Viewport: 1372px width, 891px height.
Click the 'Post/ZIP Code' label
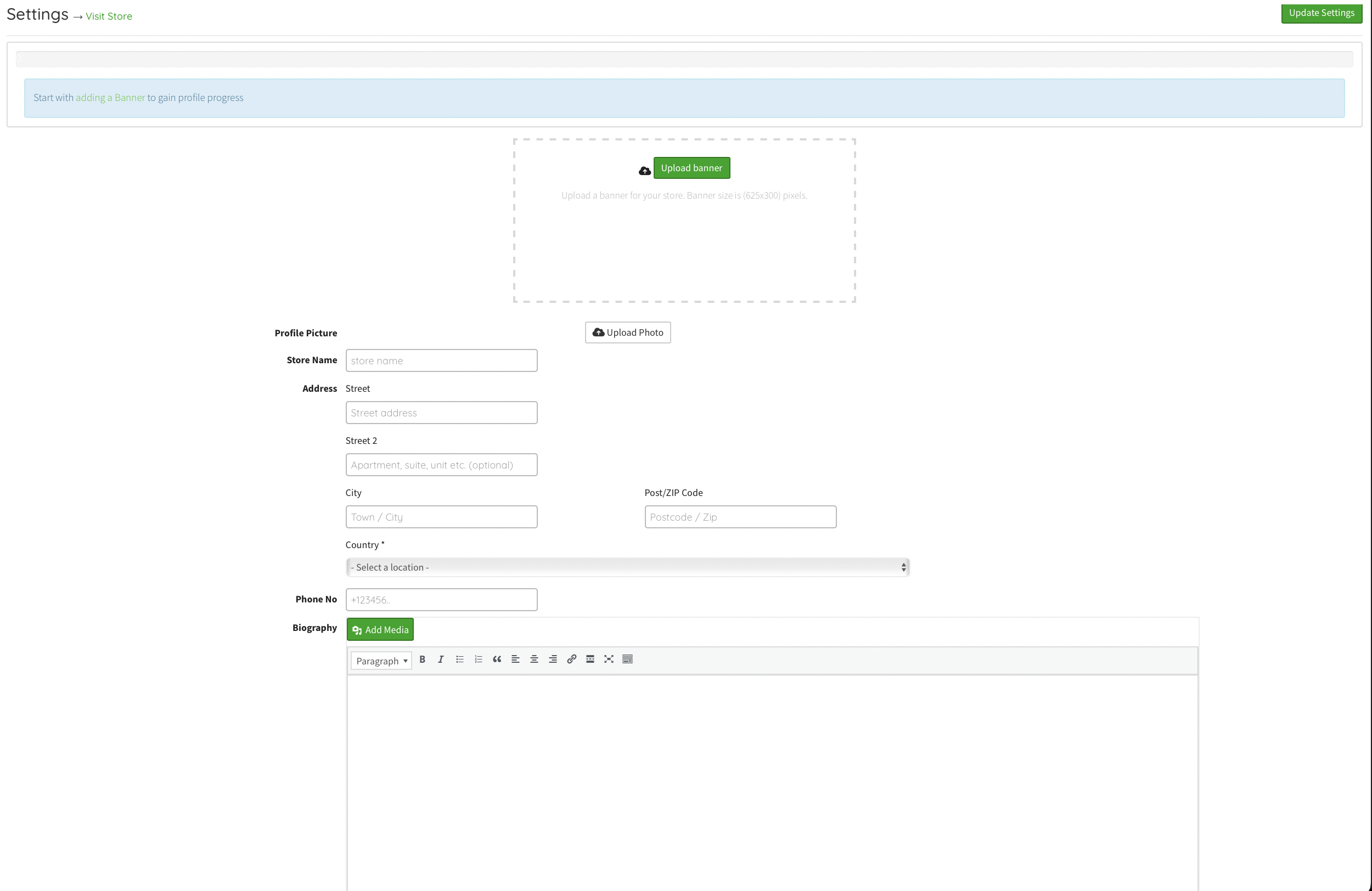pos(674,493)
